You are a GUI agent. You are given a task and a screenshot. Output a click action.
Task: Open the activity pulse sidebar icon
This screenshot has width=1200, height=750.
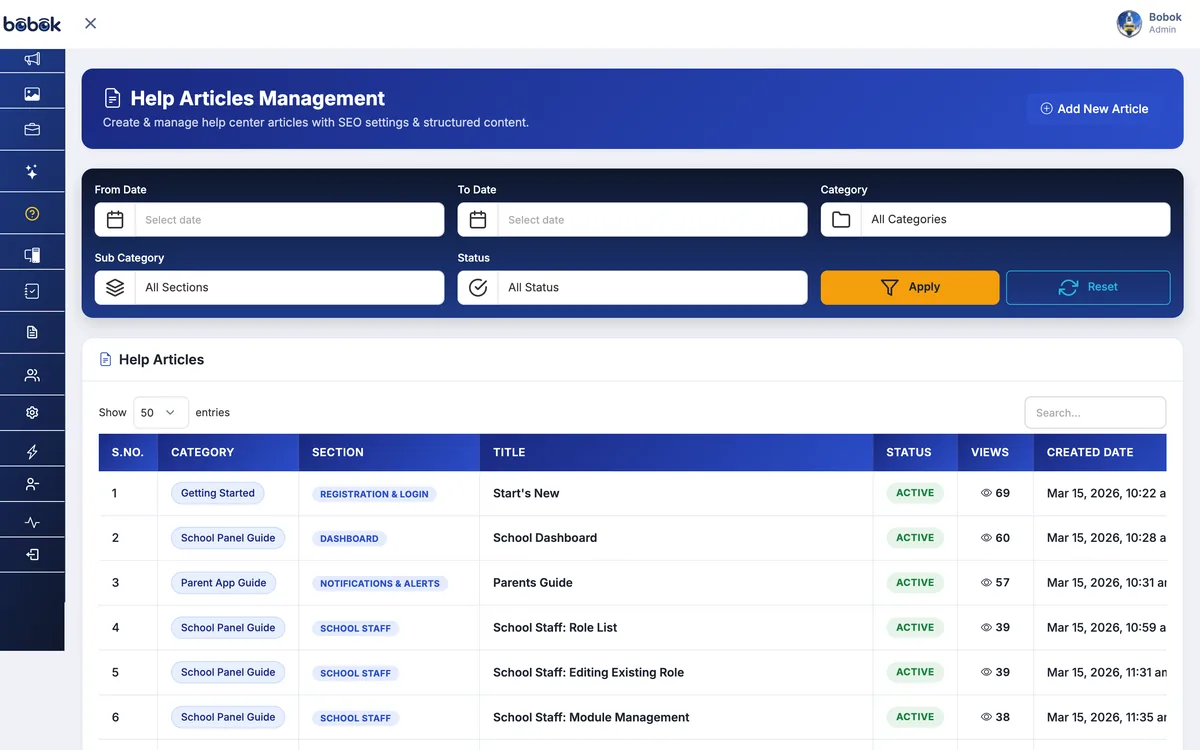(x=32, y=522)
